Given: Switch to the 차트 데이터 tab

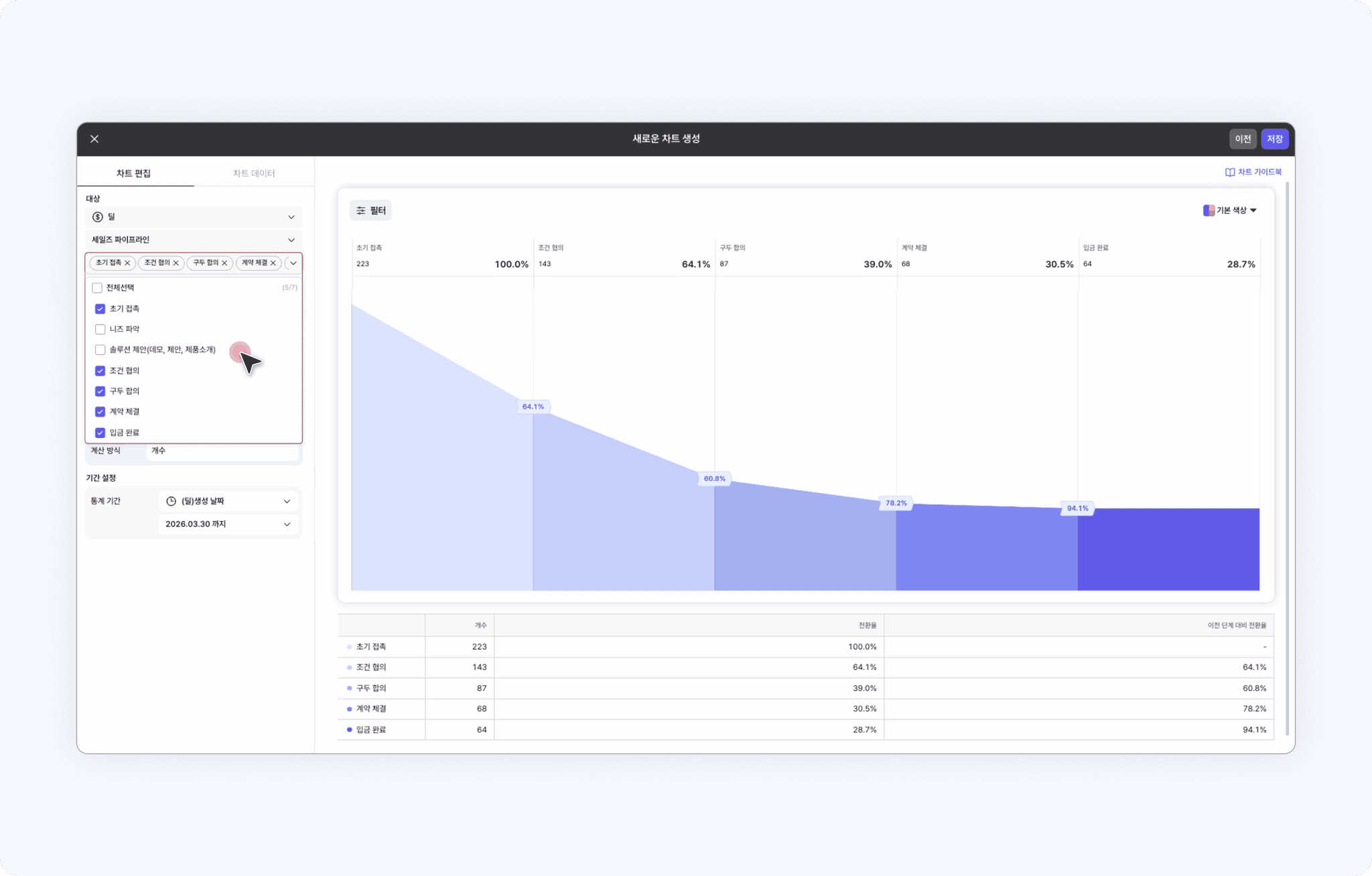Looking at the screenshot, I should (254, 173).
